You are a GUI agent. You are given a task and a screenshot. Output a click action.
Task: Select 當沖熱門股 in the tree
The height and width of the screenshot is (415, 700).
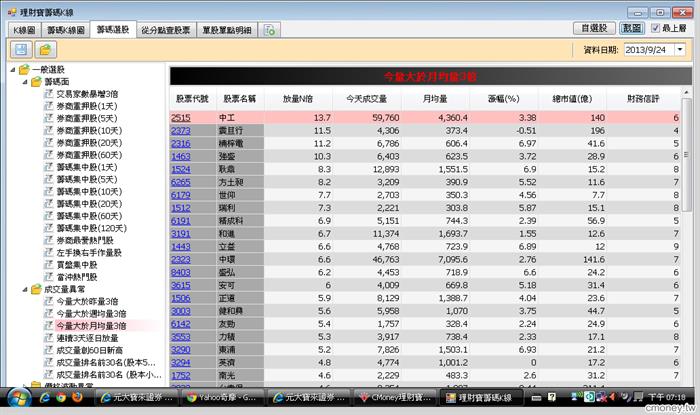point(77,277)
